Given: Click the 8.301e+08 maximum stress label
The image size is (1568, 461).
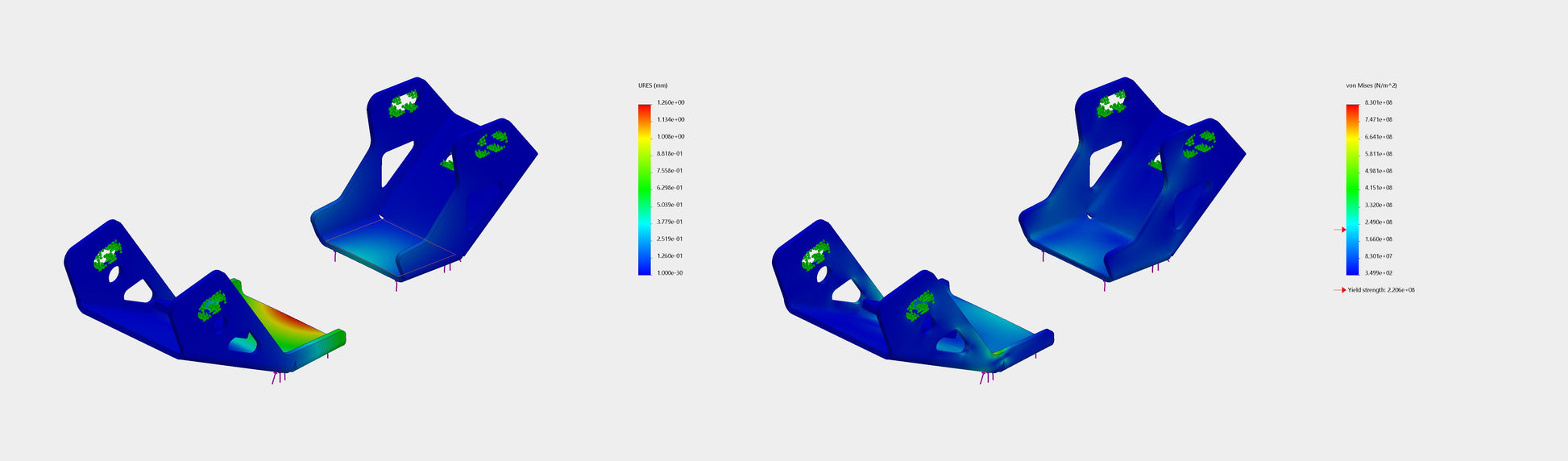Looking at the screenshot, I should coord(1379,103).
